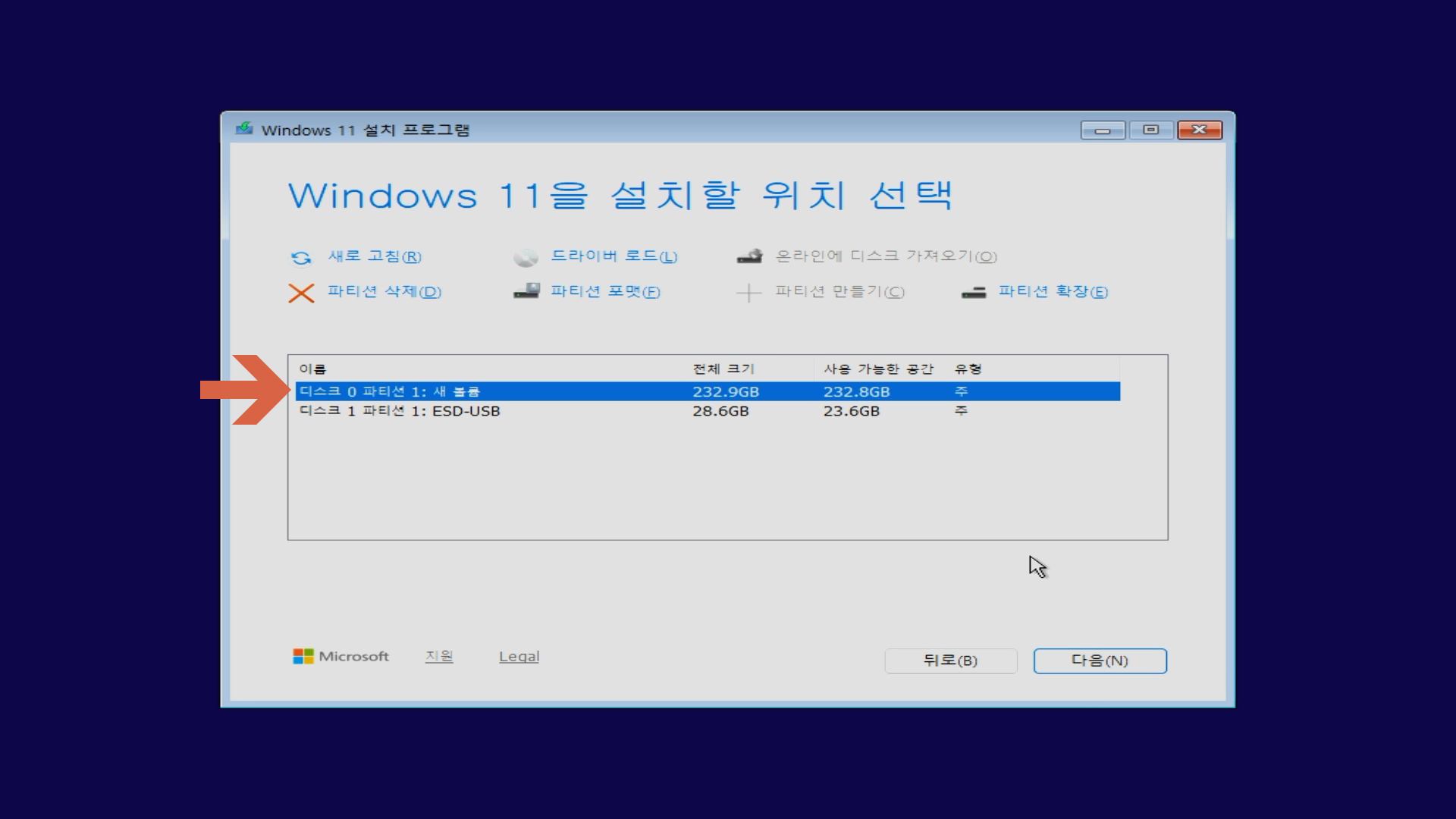
Task: Choose 파티션 삭제(D) to delete partition
Action: coord(384,292)
